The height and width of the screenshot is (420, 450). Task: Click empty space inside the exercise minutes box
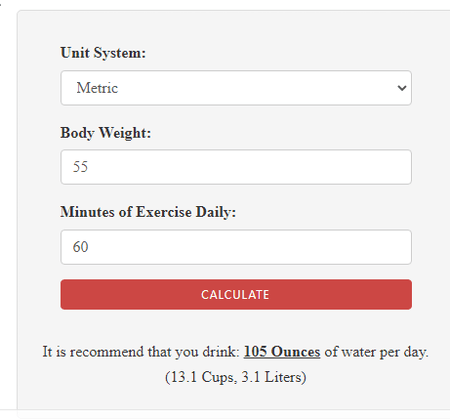click(250, 247)
